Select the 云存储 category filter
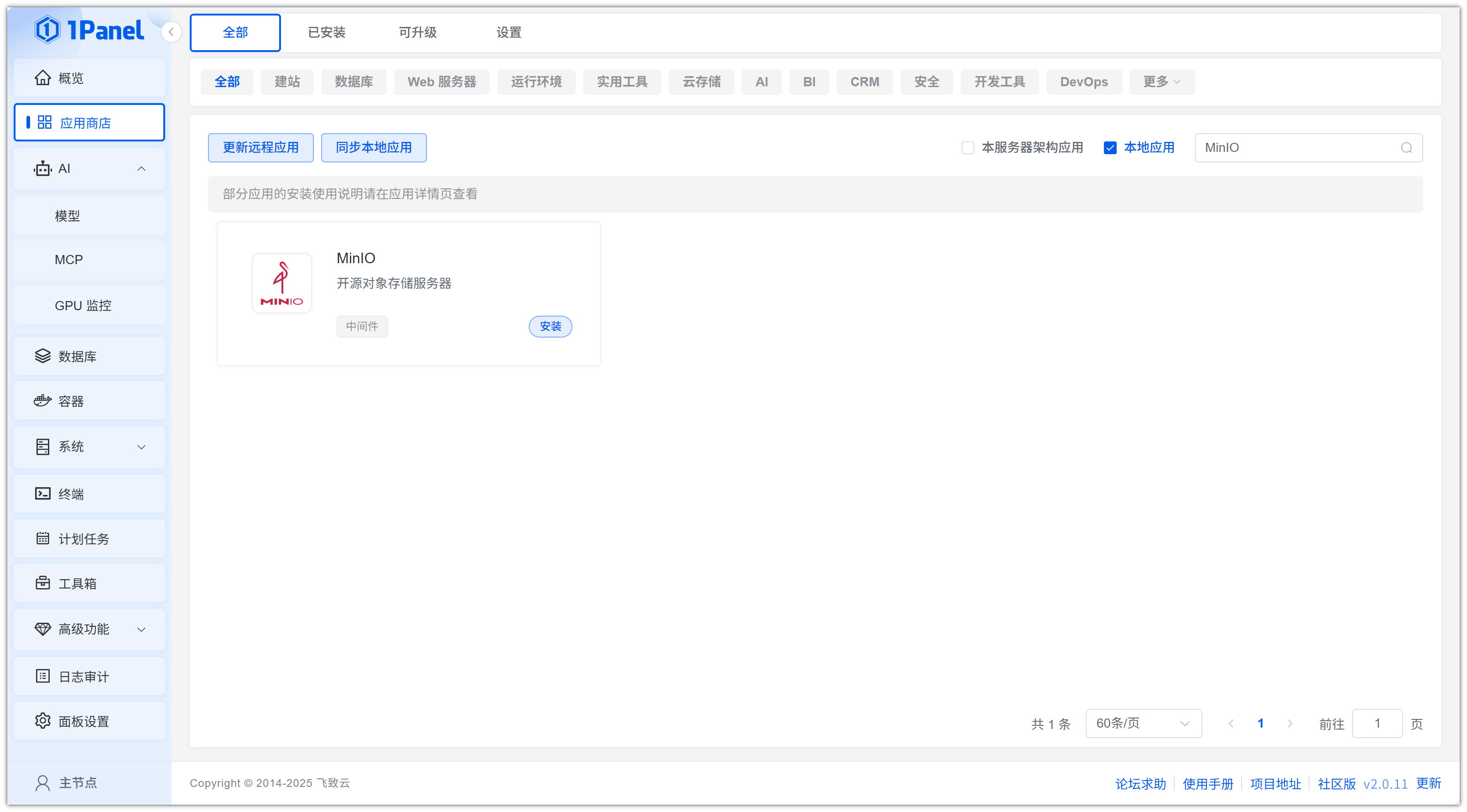The height and width of the screenshot is (812, 1467). click(x=701, y=82)
